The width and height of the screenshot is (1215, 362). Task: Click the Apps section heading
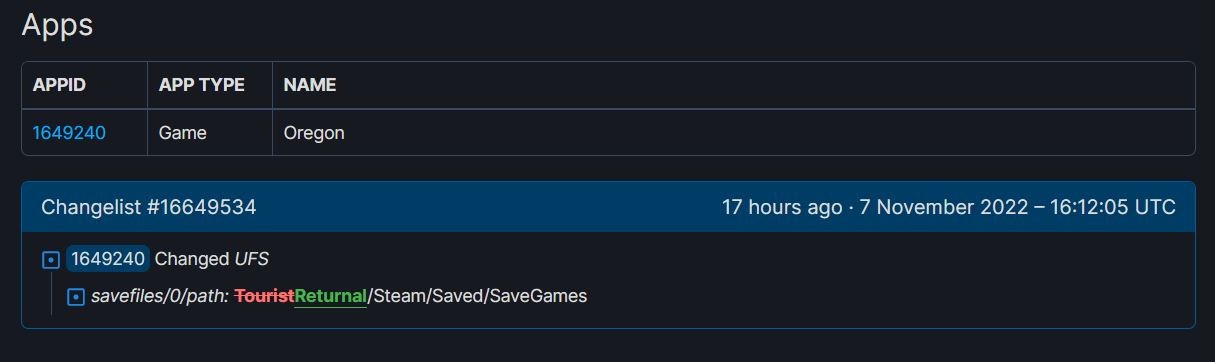57,25
